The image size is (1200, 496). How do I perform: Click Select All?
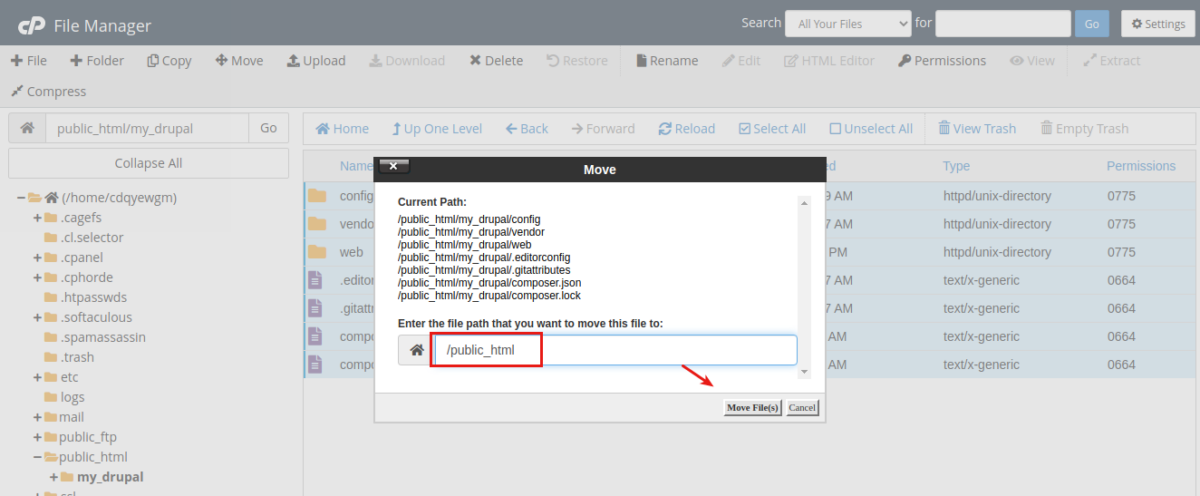pos(772,128)
